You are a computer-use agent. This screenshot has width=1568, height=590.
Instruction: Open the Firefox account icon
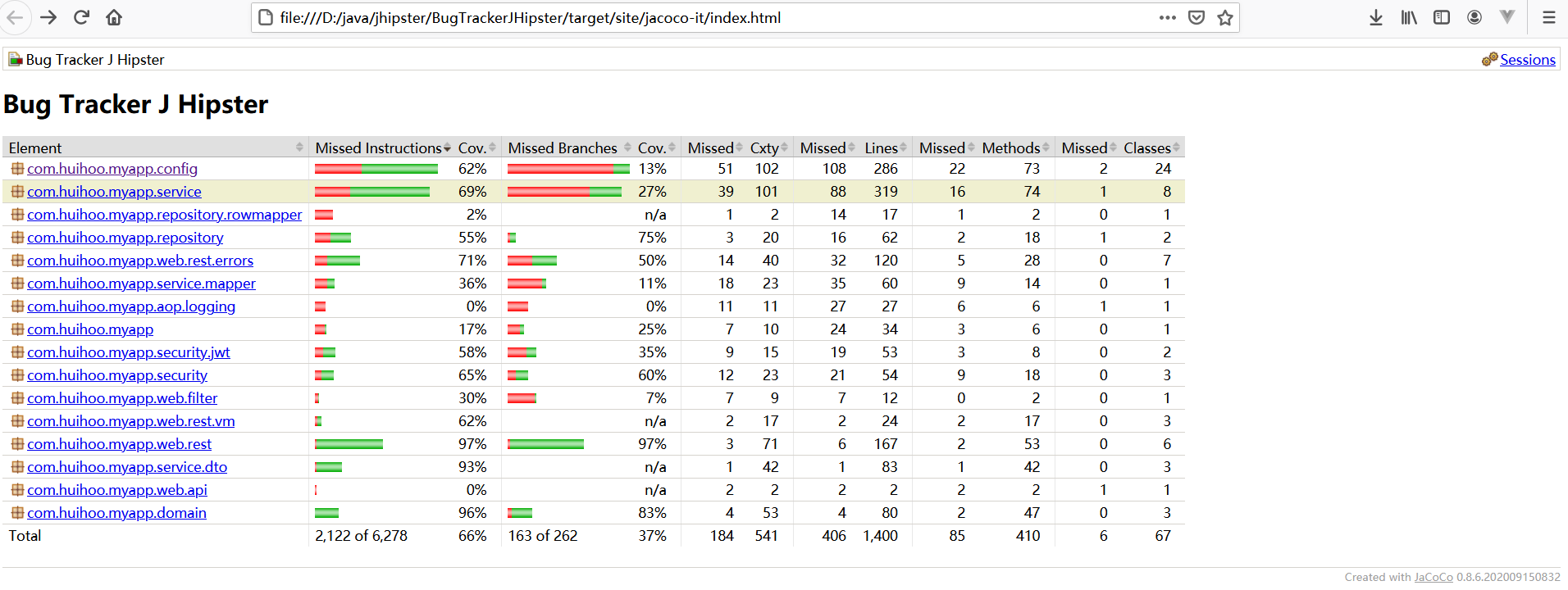(x=1475, y=17)
